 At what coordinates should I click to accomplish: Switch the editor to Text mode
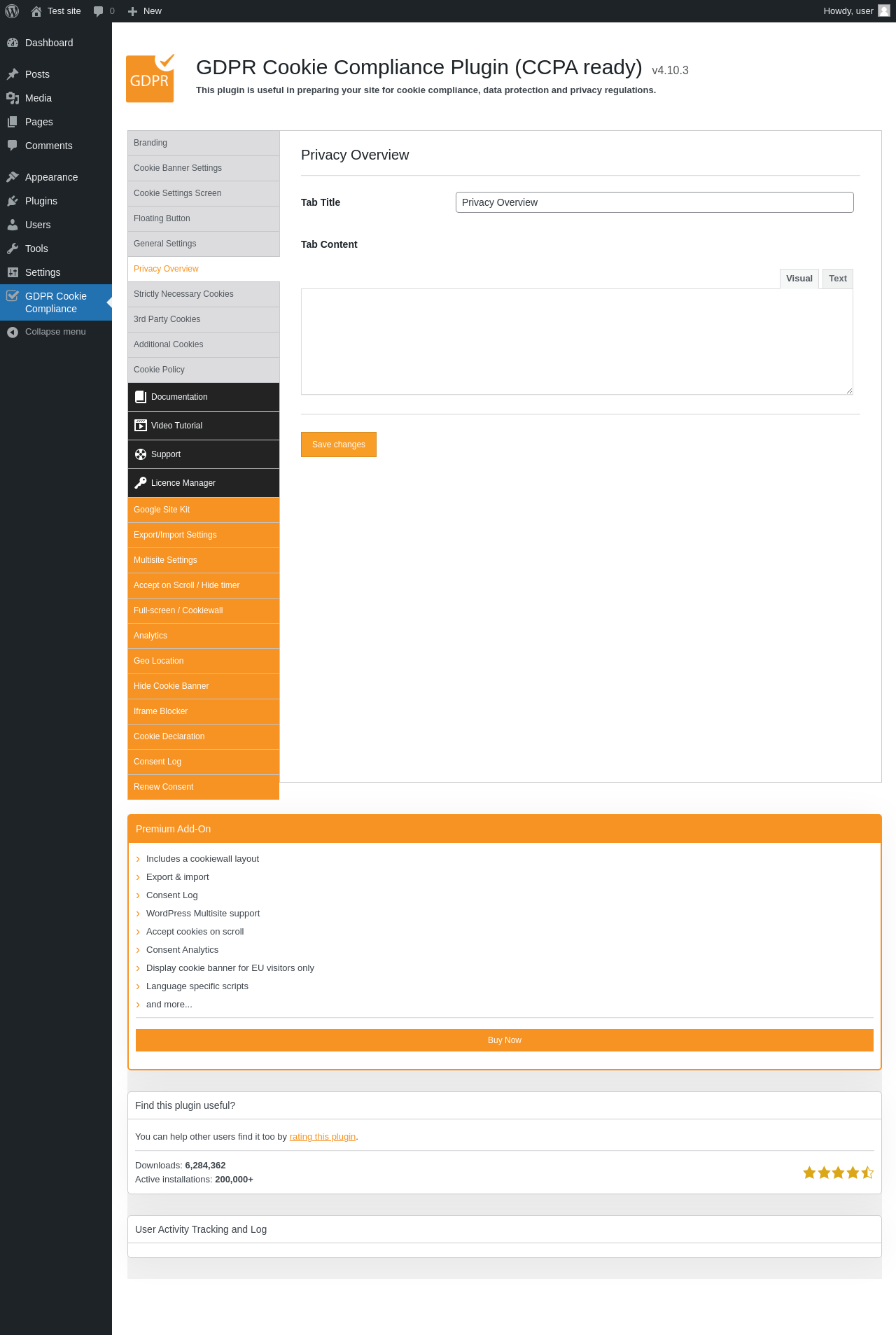coord(838,279)
